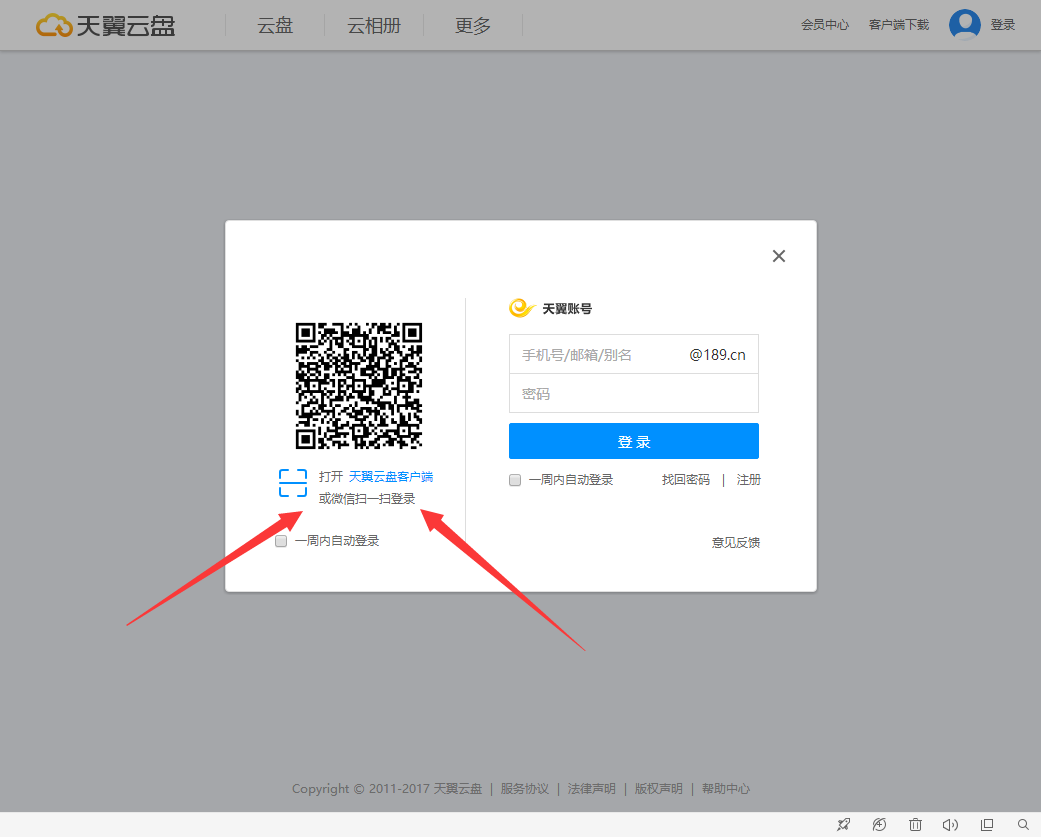Open the 天翼云盘客户端 link
The height and width of the screenshot is (837, 1041).
[391, 477]
